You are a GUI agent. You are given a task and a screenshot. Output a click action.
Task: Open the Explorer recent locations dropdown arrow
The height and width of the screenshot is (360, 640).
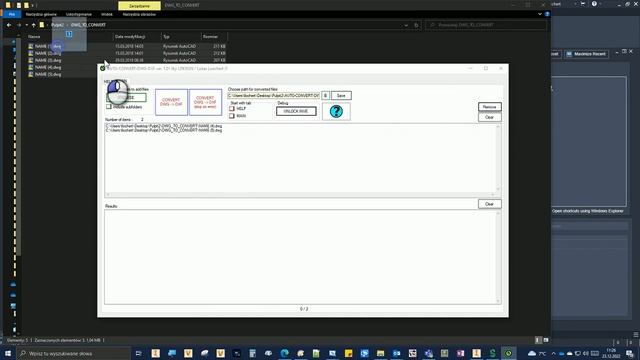coord(27,25)
